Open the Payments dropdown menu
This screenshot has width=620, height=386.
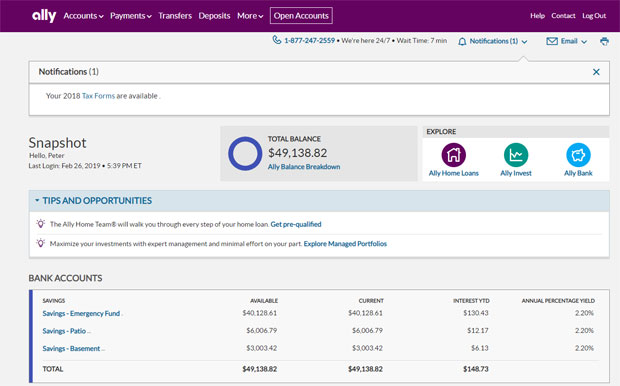tap(131, 16)
